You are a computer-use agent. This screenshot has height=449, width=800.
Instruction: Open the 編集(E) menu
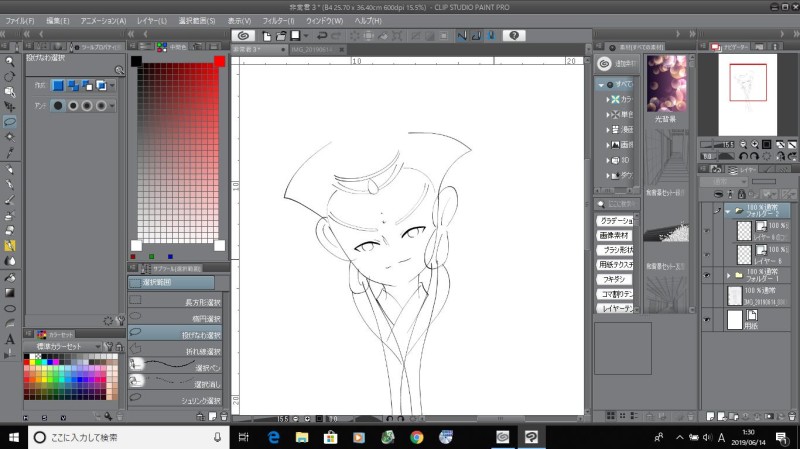pos(58,21)
